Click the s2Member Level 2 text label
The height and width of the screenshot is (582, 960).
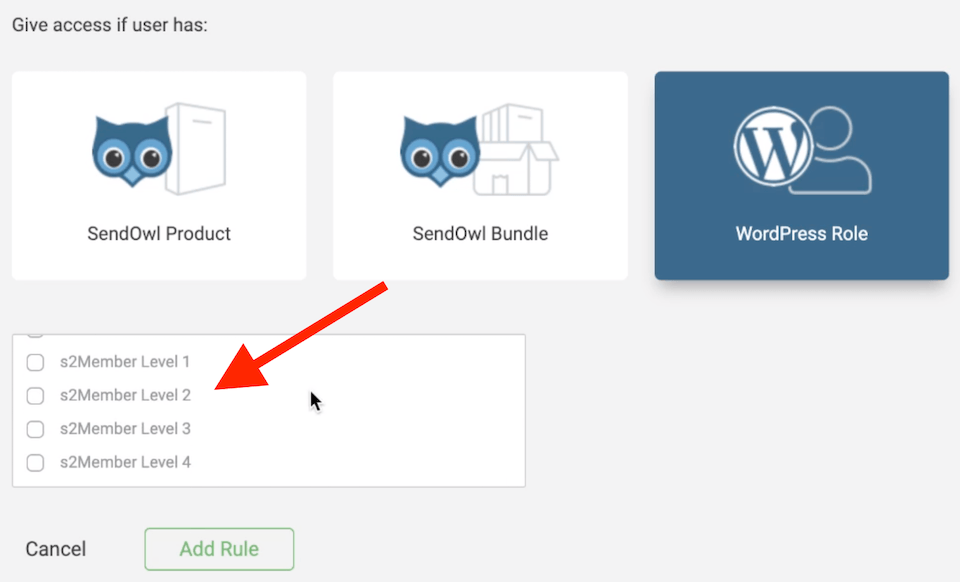(125, 395)
